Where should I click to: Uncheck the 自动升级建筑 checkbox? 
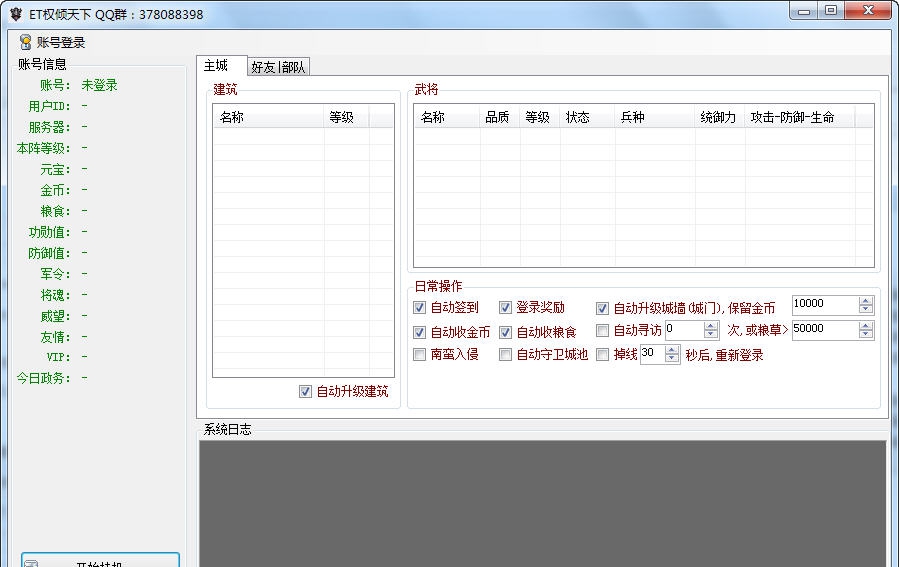[x=306, y=392]
